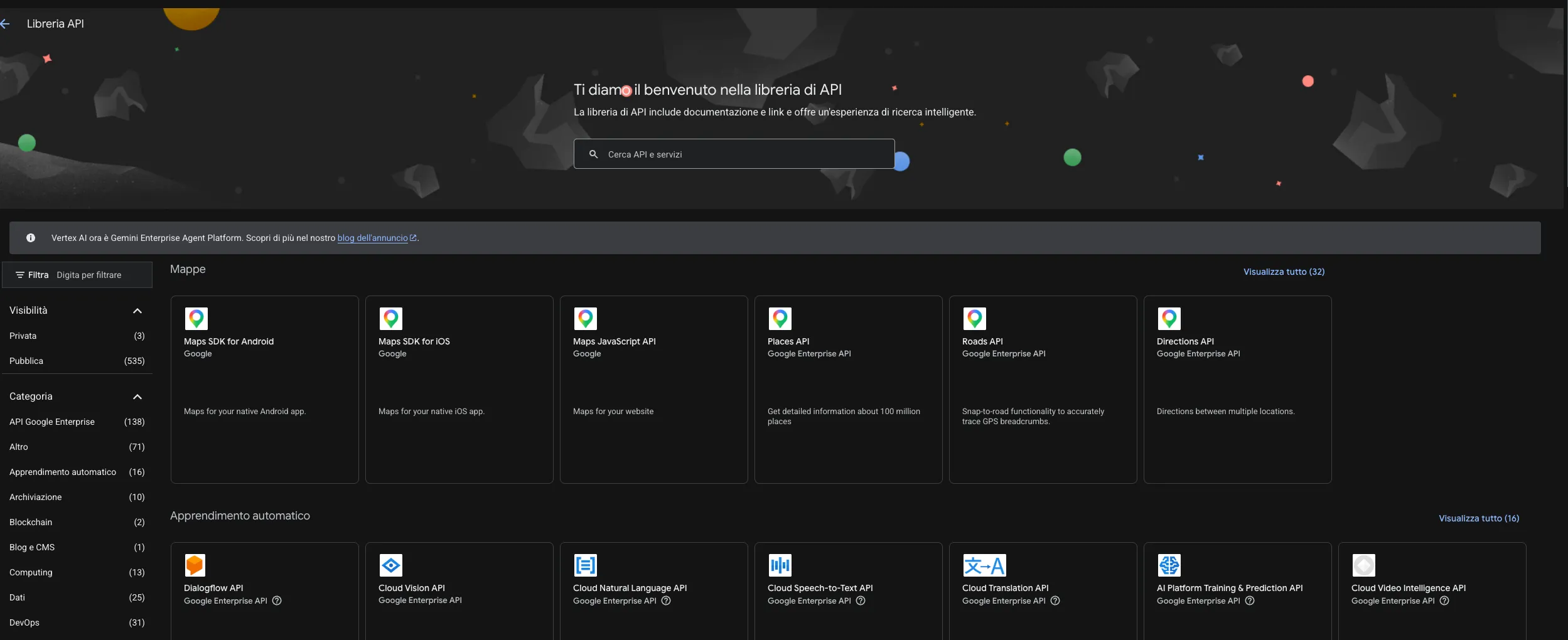This screenshot has height=640, width=1568.
Task: Click the Cloud Translation API icon
Action: point(984,565)
